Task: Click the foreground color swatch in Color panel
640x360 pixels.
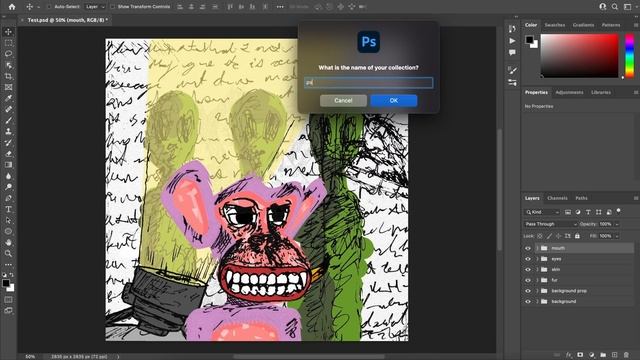Action: (x=529, y=39)
